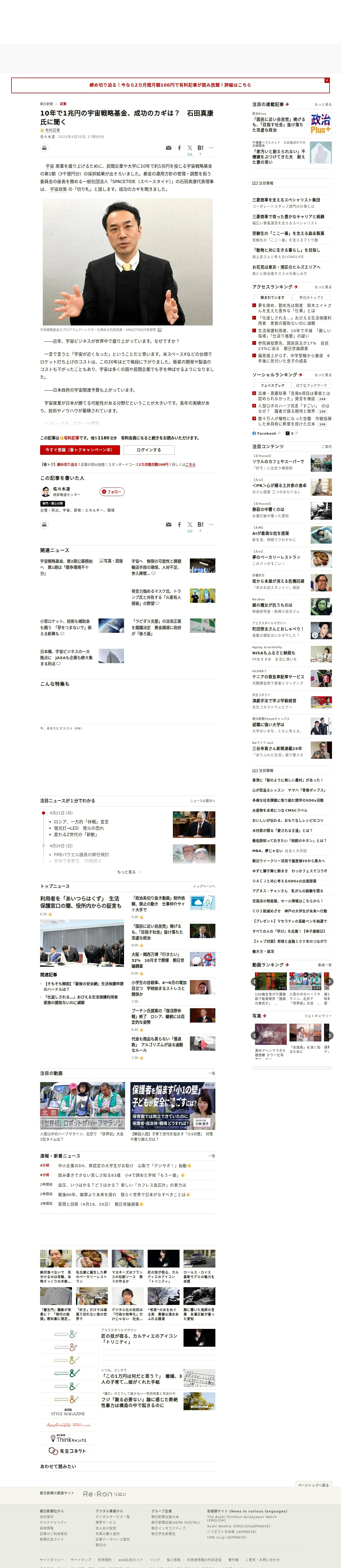Open フォトギャラリー link

[318, 1016]
